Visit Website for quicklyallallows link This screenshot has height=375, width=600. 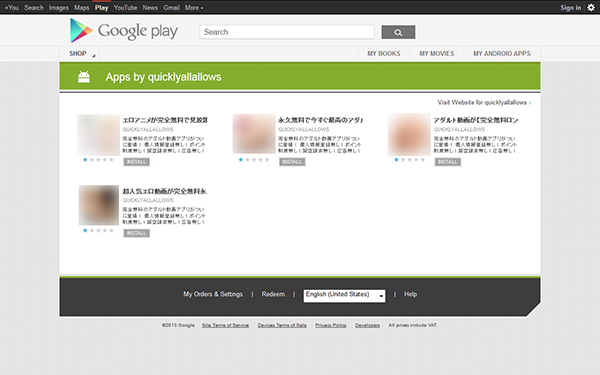click(484, 103)
